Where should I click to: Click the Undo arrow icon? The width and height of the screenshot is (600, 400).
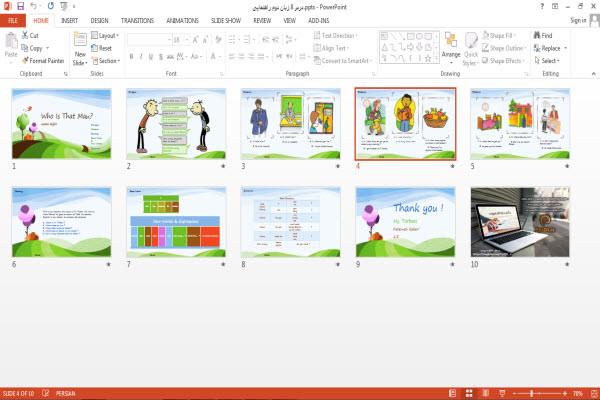(x=33, y=6)
